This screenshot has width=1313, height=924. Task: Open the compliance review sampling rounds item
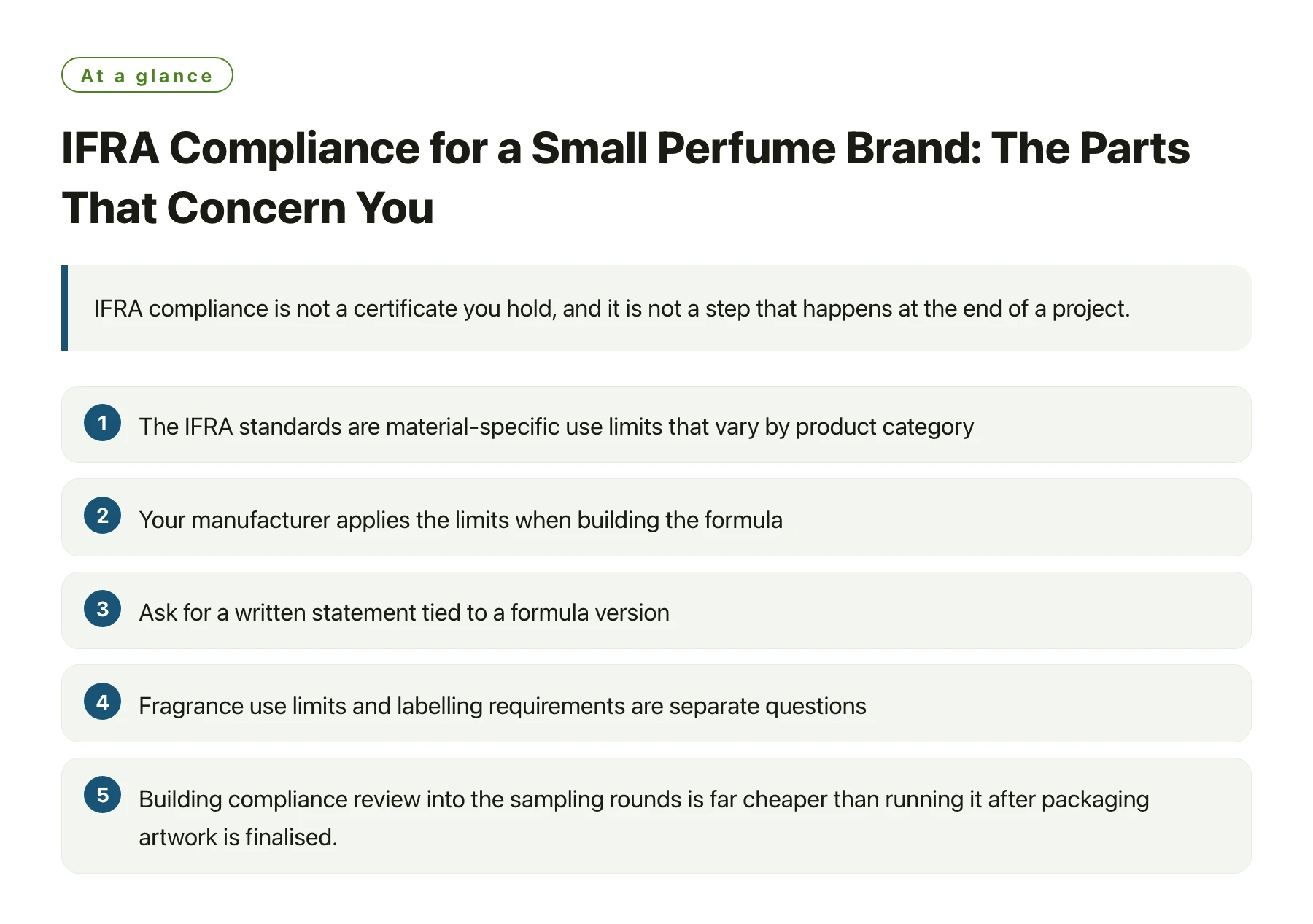coord(656,815)
